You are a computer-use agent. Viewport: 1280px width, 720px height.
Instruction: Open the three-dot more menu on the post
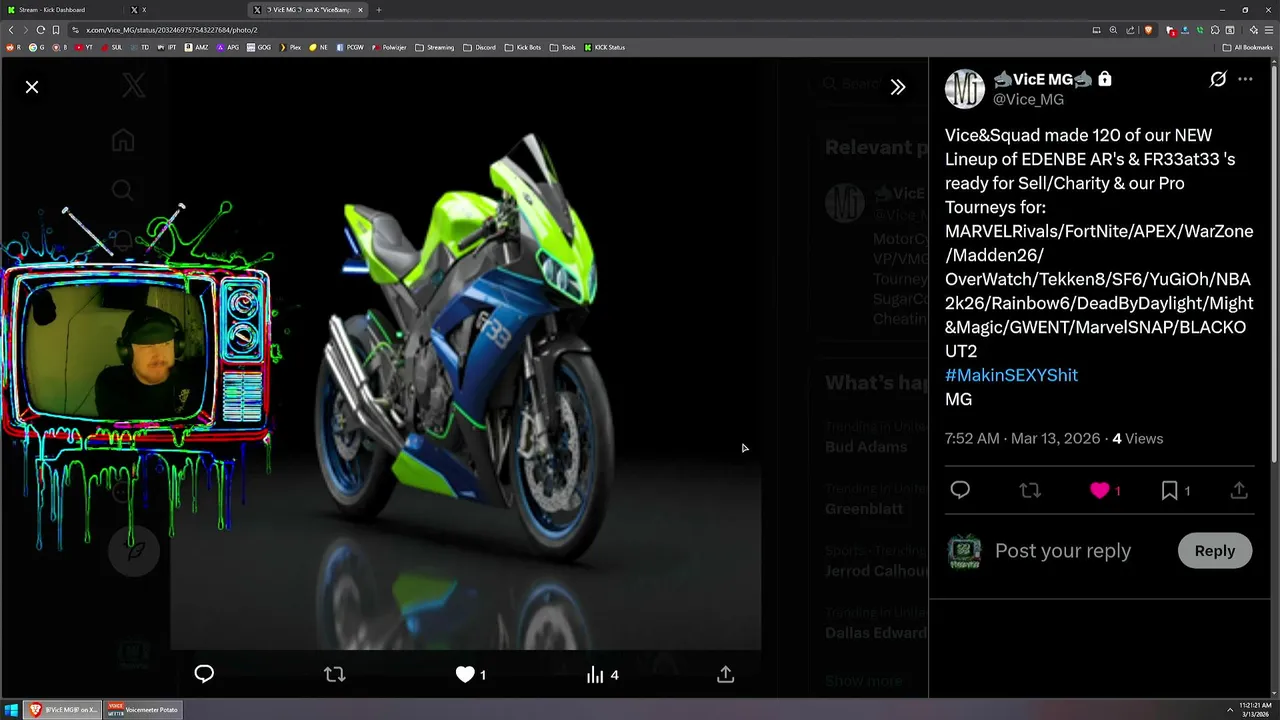(x=1245, y=79)
